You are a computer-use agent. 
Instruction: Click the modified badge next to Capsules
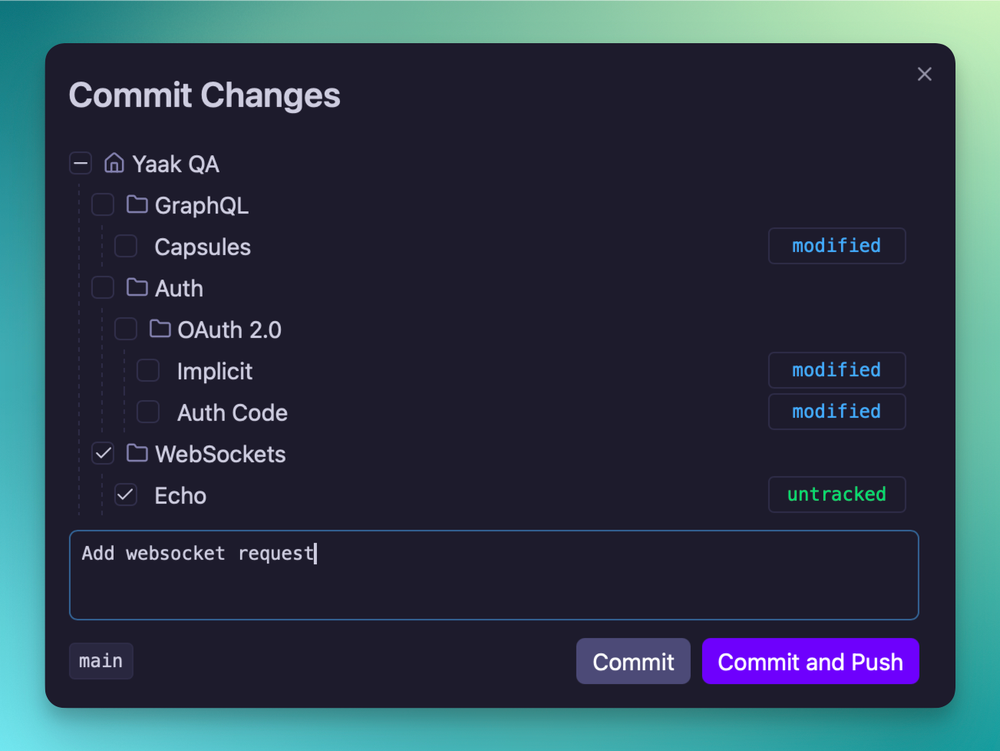836,246
